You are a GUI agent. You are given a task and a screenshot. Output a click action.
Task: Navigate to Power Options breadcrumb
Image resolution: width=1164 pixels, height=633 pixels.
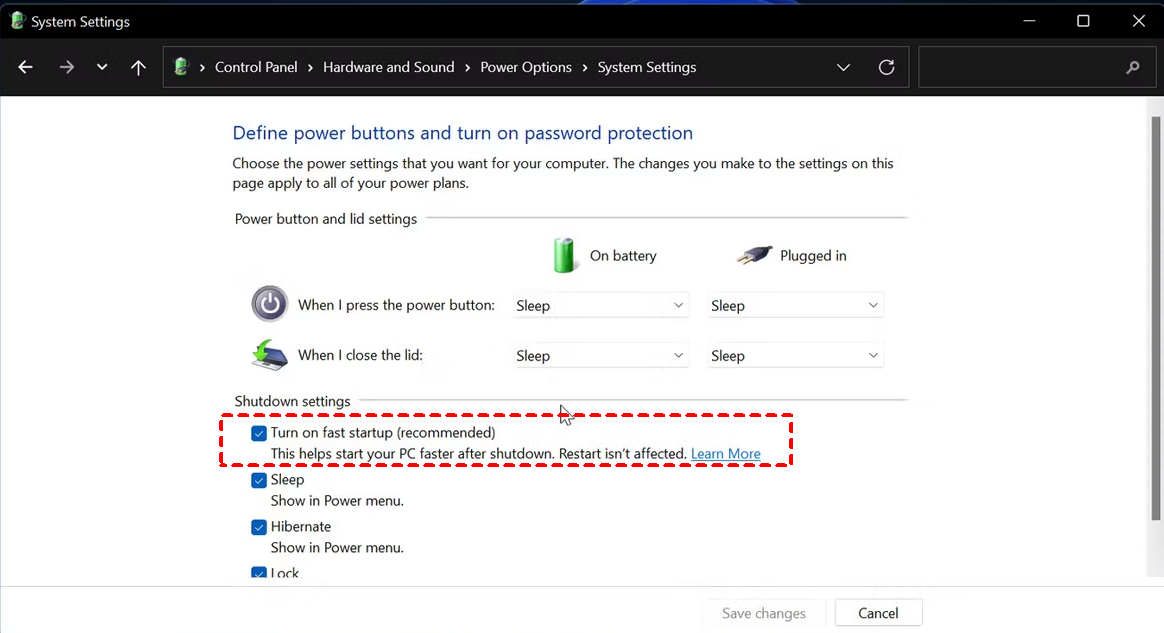click(526, 67)
